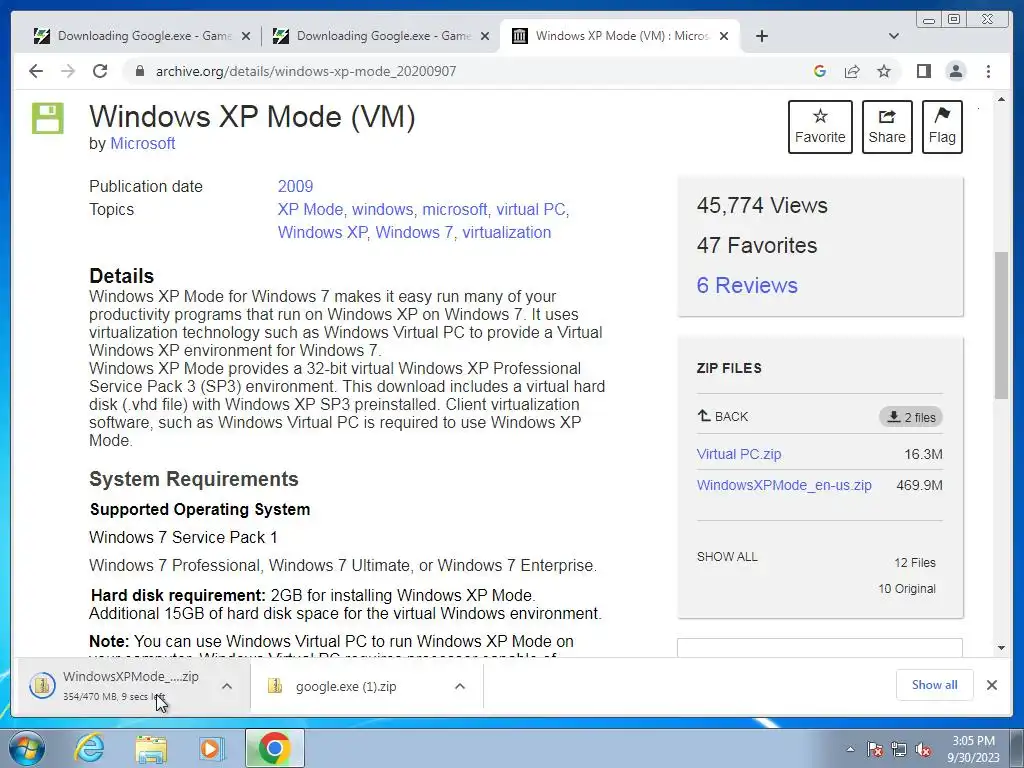Download WindowsXPMode_en-us.zip
Viewport: 1024px width, 768px height.
click(x=784, y=485)
